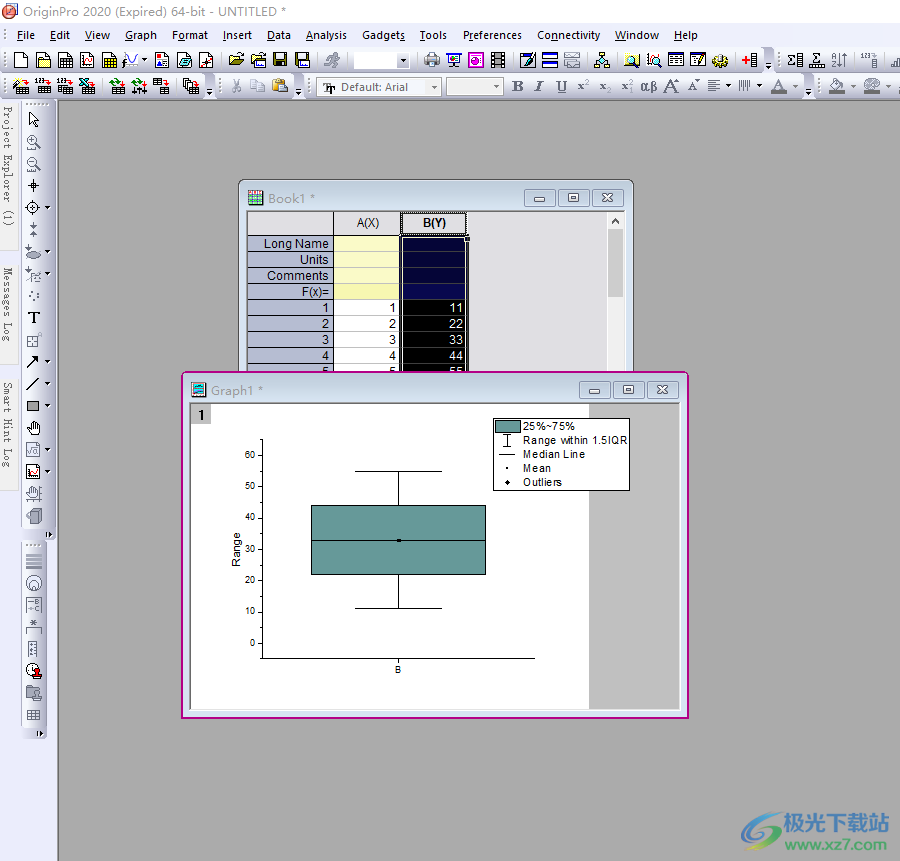
Task: Click the Add New Columns icon
Action: (x=750, y=61)
